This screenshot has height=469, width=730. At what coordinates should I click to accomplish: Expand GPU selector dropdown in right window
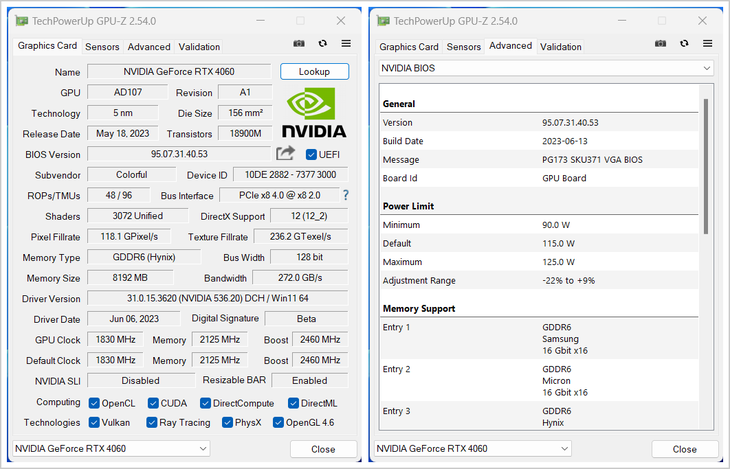pyautogui.click(x=472, y=449)
